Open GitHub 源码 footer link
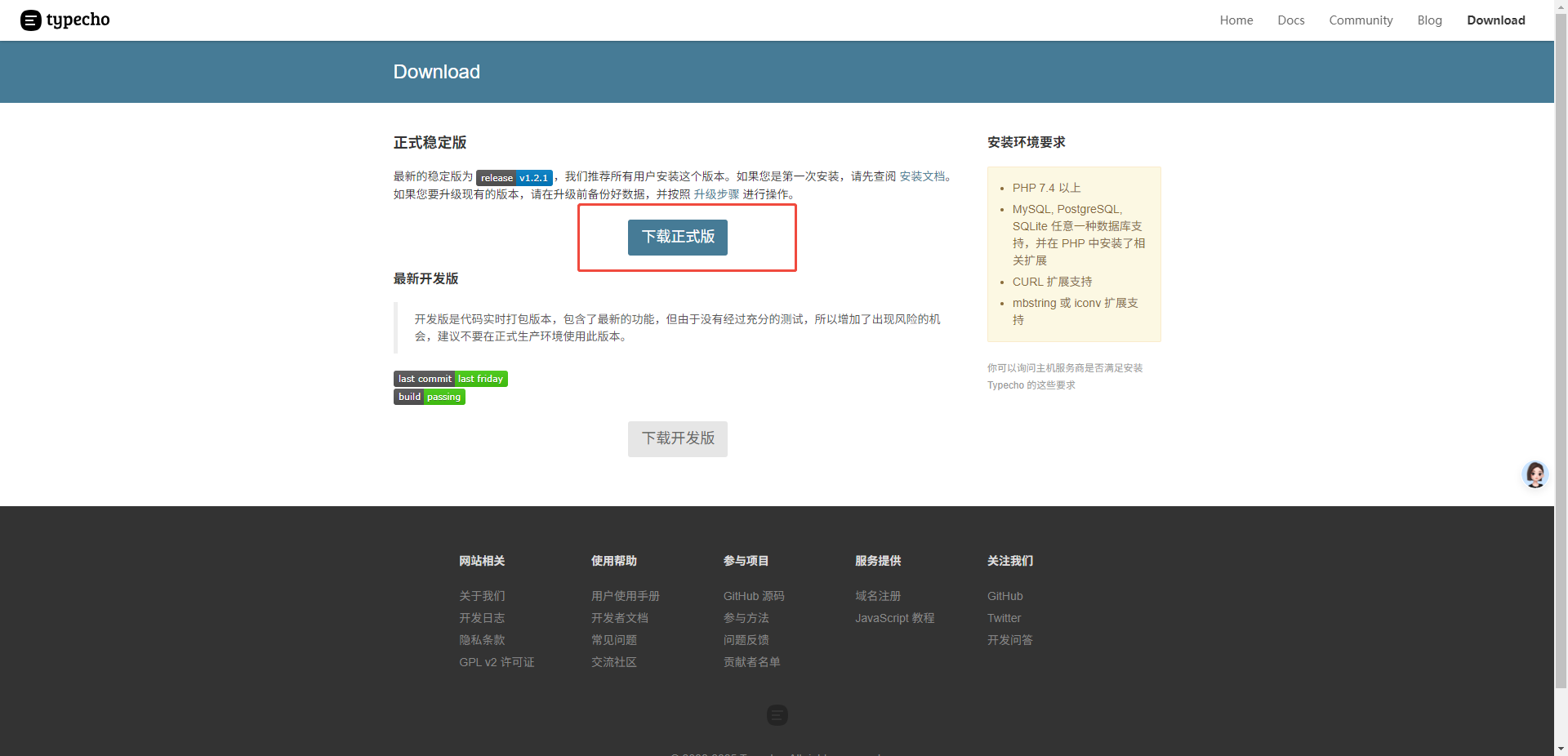The height and width of the screenshot is (756, 1568). point(754,596)
